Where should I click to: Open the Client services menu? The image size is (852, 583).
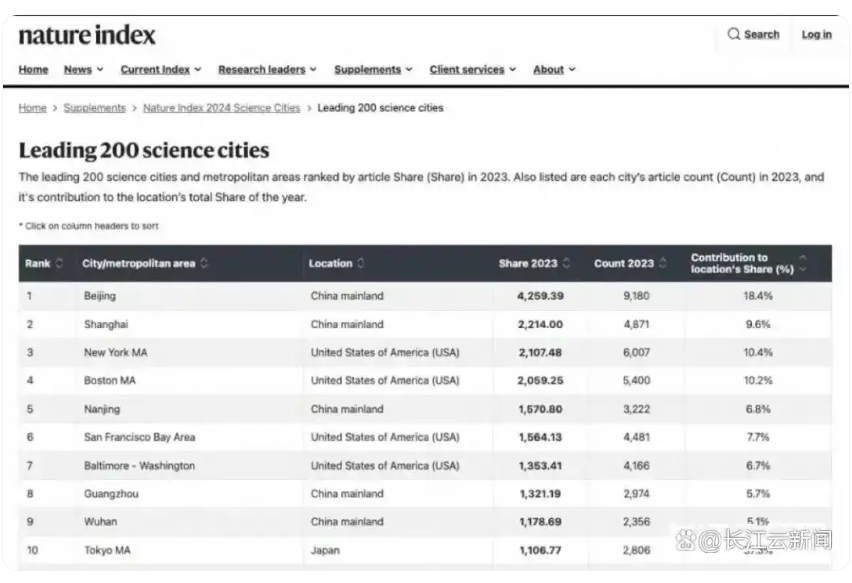click(472, 70)
